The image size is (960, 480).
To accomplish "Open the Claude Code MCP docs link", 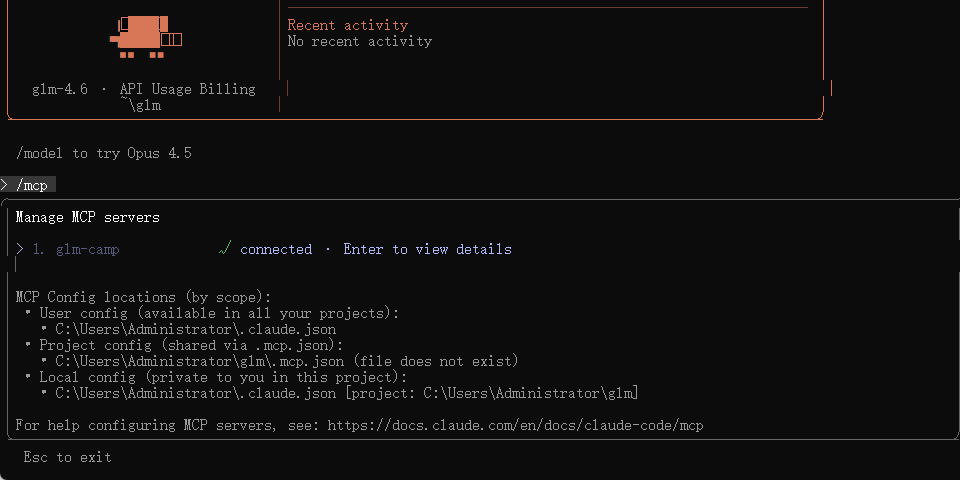I will [x=515, y=425].
